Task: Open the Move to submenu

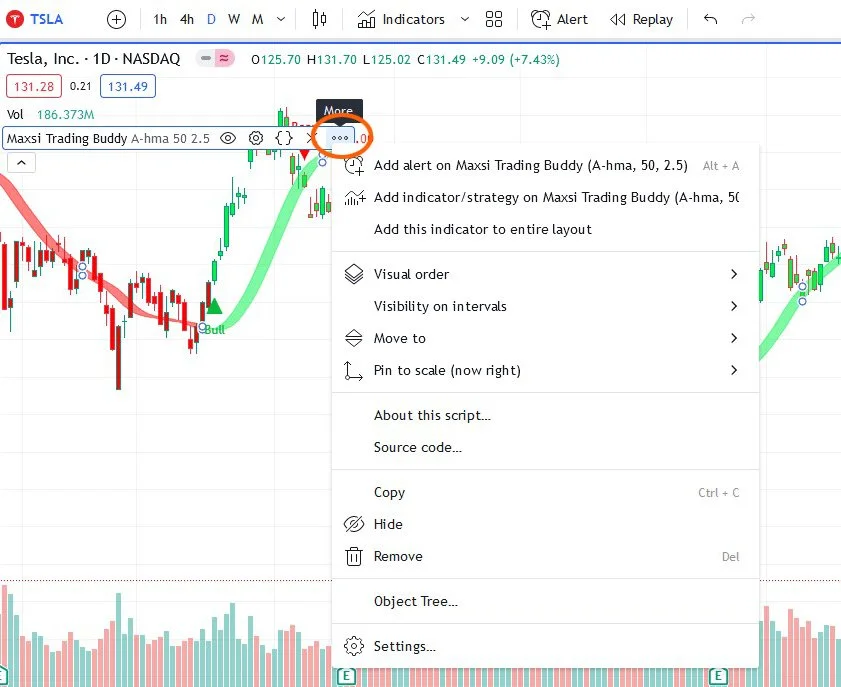Action: coord(545,338)
